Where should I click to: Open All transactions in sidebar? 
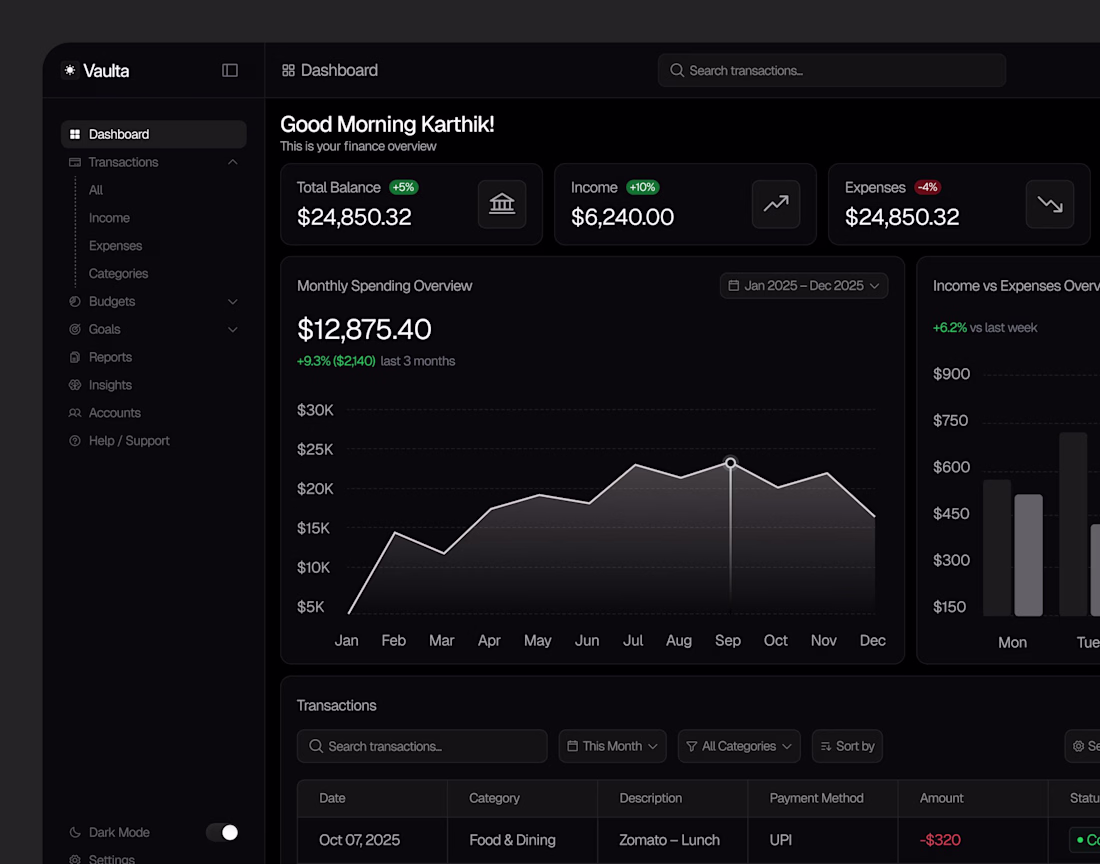coord(96,190)
